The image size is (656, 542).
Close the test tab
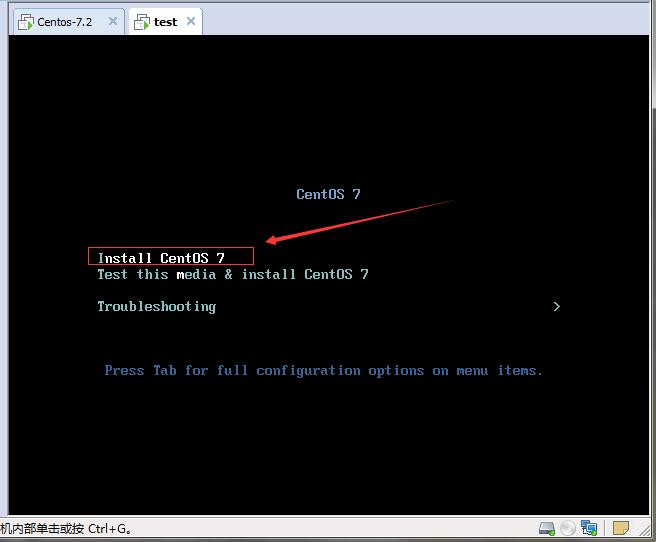[191, 21]
